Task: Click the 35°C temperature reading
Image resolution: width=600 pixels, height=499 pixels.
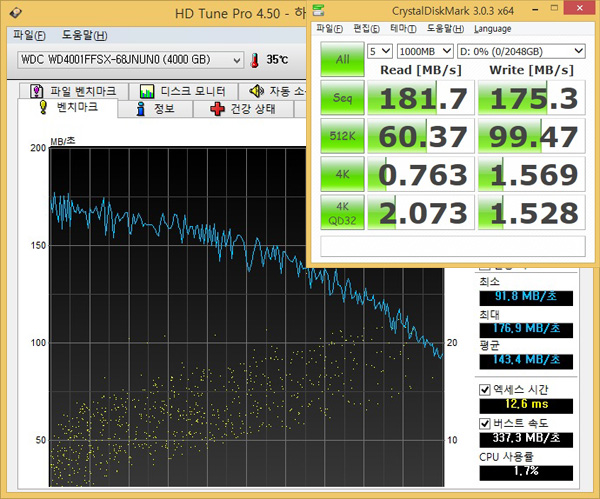Action: (277, 60)
